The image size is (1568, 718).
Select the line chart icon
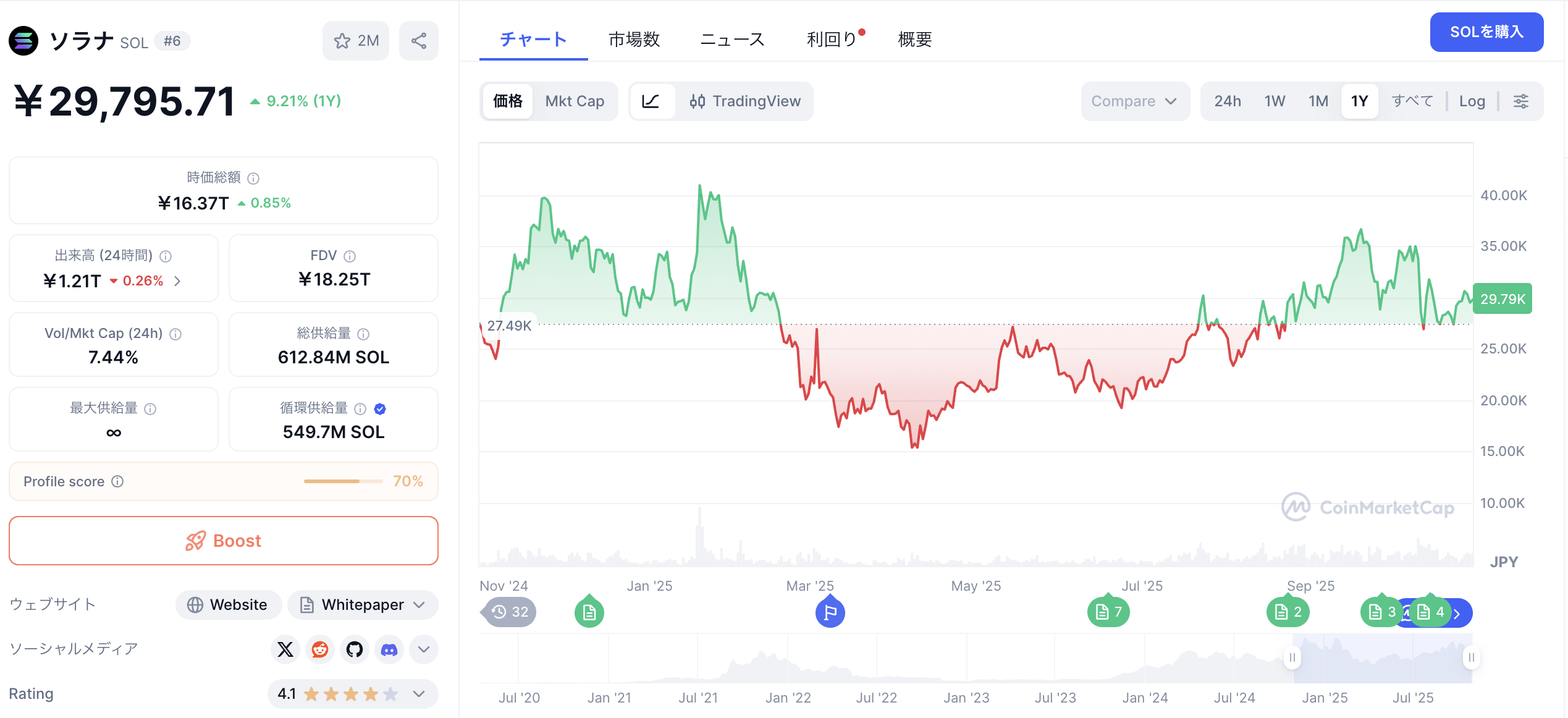point(651,101)
